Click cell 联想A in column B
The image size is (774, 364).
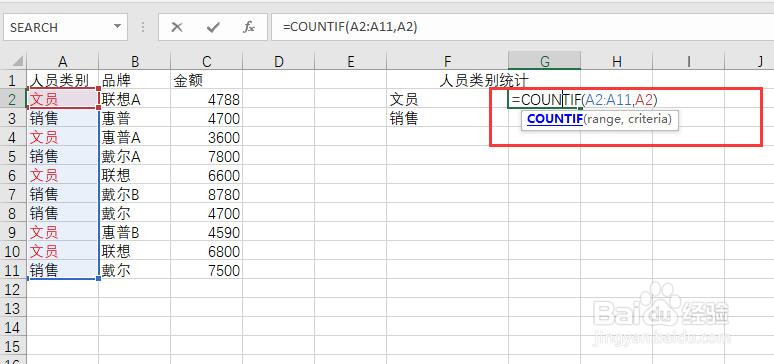(x=135, y=99)
